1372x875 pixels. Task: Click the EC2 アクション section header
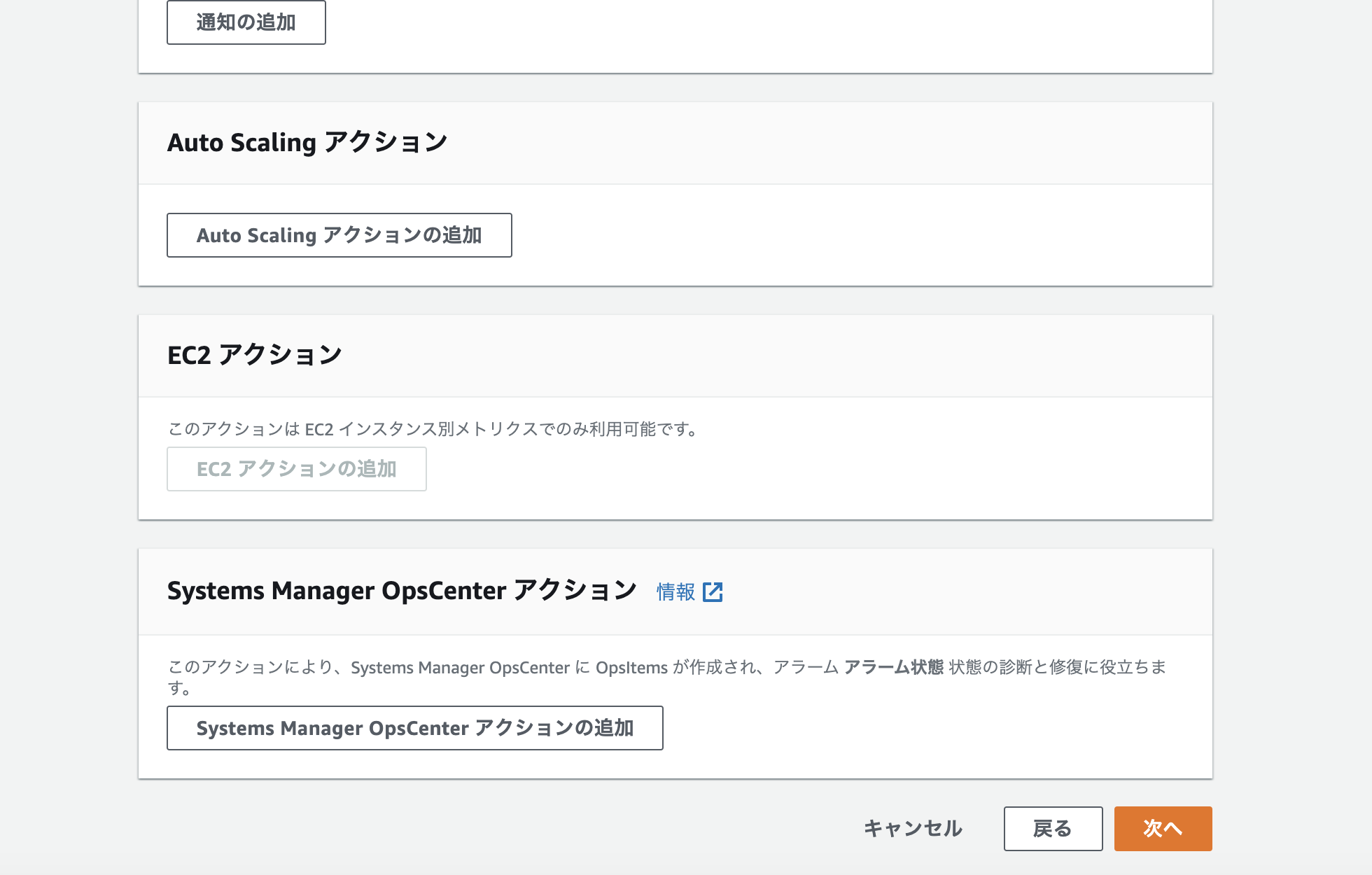254,355
